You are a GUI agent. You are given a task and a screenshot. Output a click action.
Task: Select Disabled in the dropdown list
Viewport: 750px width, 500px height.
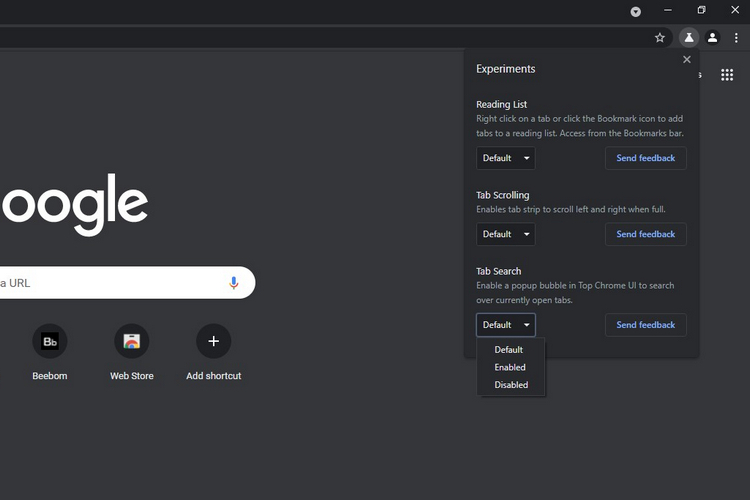[x=511, y=385]
